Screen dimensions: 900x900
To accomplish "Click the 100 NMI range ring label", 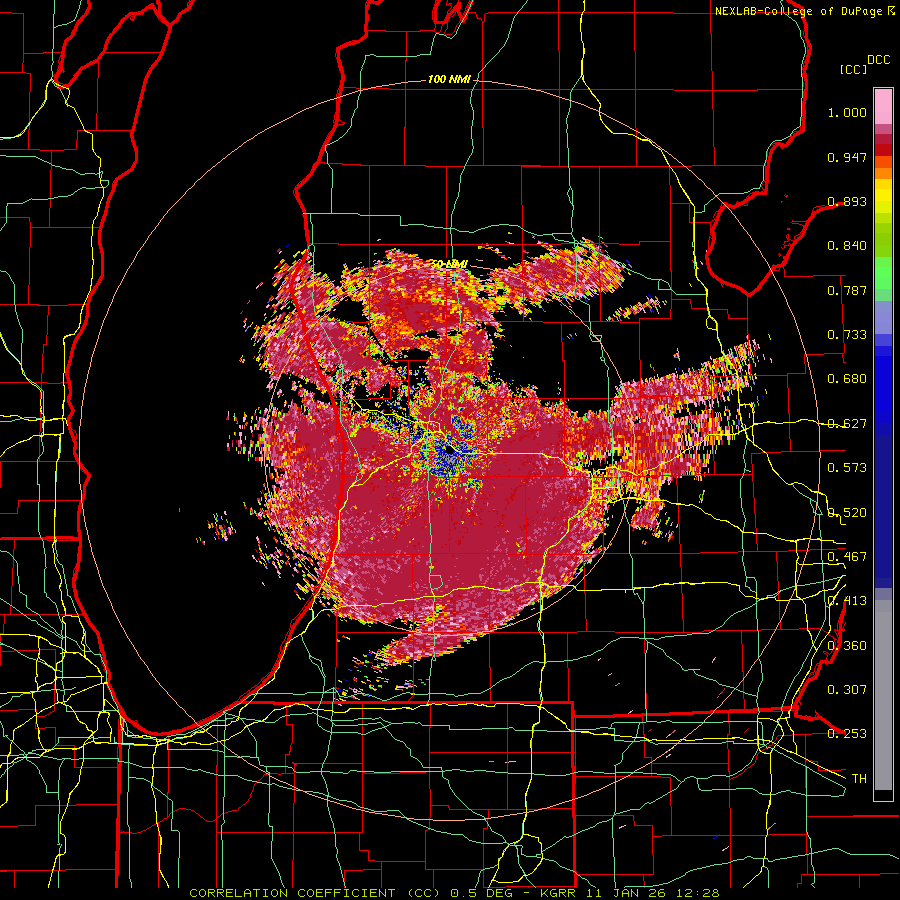I will click(449, 79).
